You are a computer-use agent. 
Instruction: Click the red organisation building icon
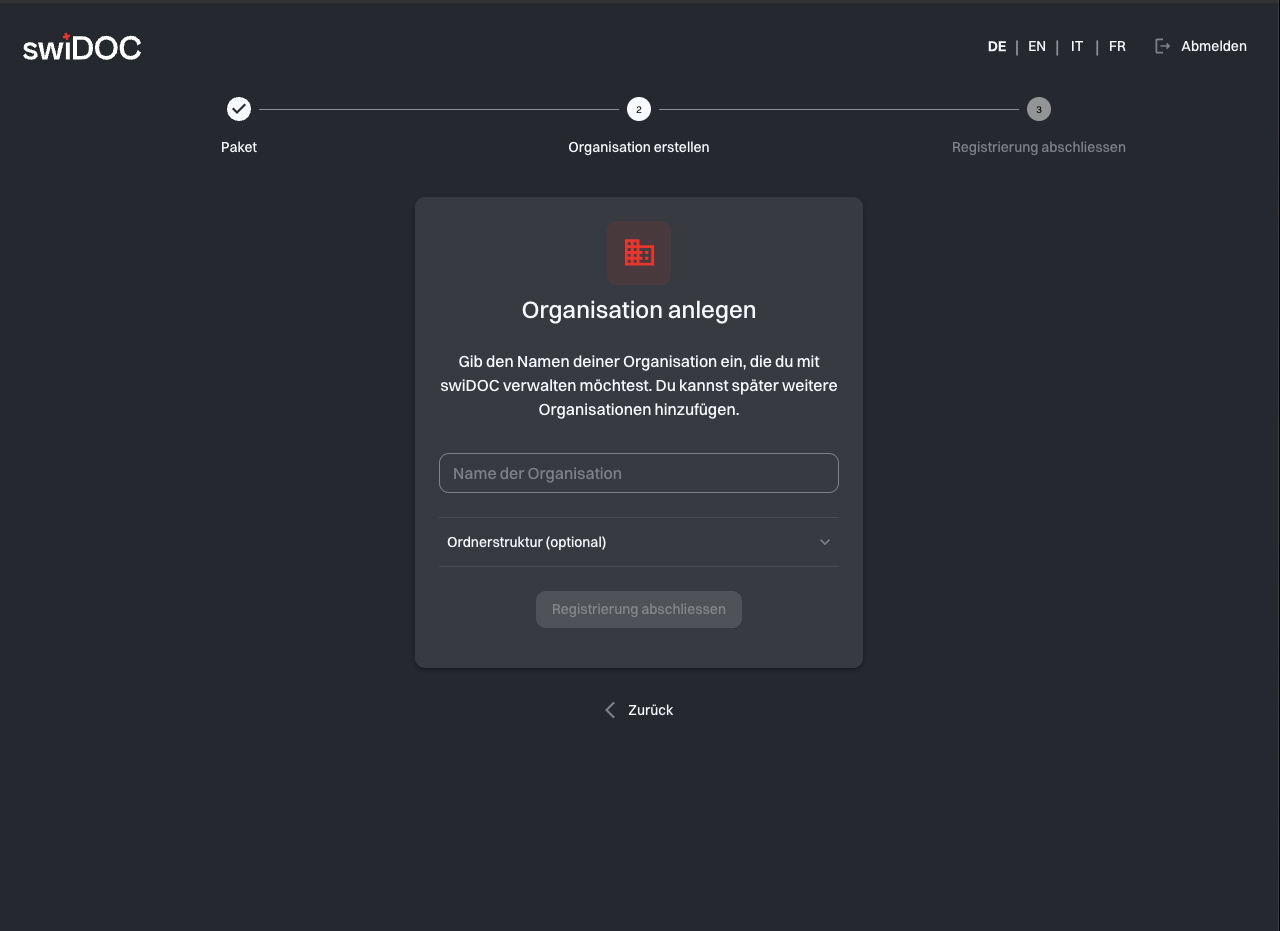click(x=639, y=253)
